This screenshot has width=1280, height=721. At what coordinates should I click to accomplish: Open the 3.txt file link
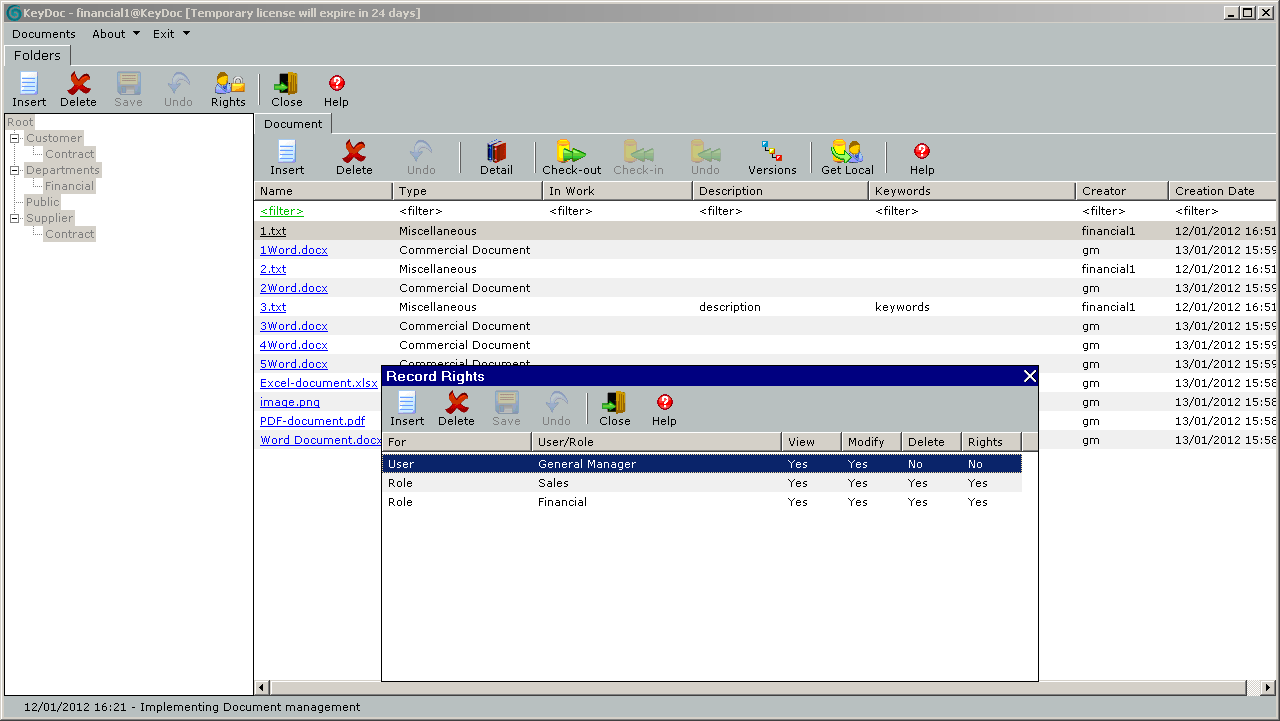coord(273,307)
